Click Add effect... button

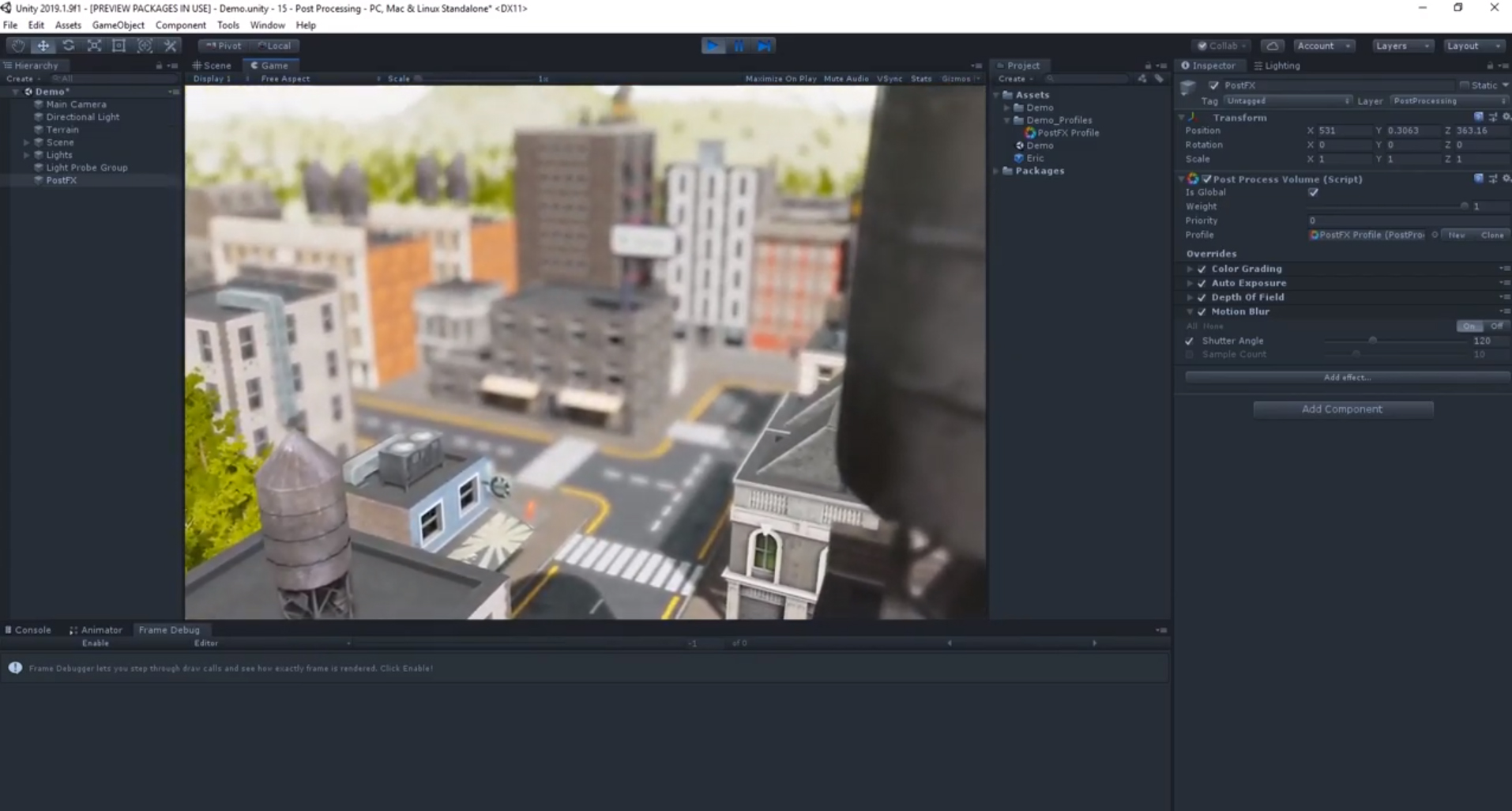coord(1348,377)
